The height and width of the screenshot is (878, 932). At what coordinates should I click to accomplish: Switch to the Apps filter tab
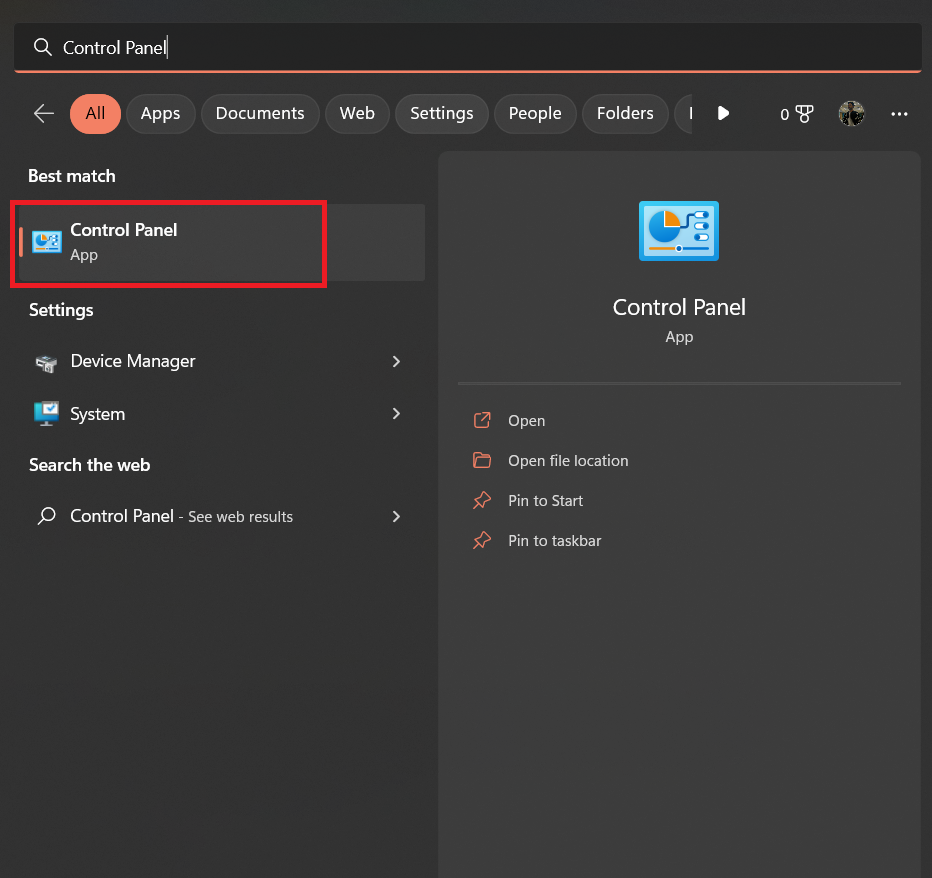[160, 114]
